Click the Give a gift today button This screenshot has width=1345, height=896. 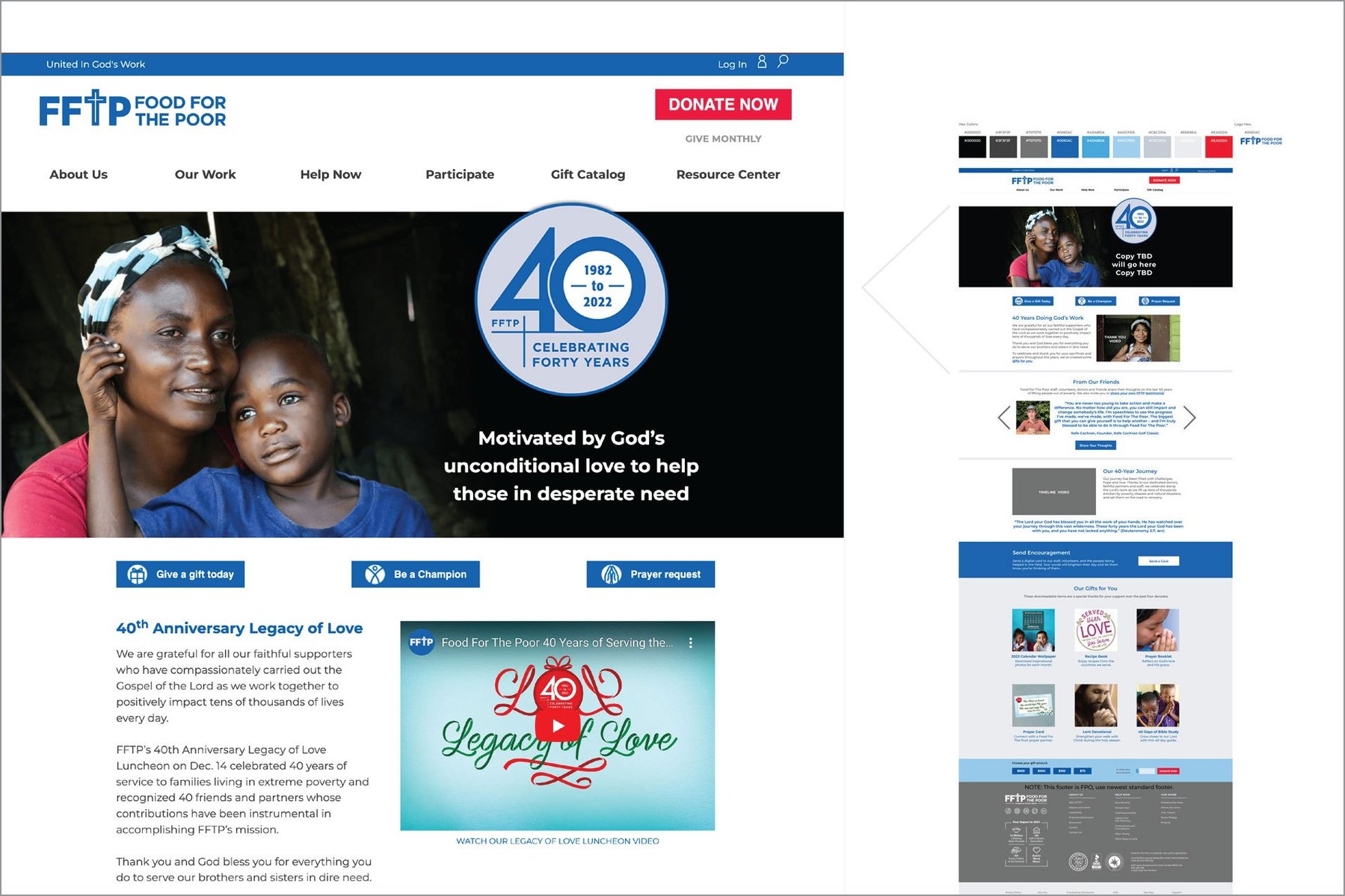pos(180,575)
